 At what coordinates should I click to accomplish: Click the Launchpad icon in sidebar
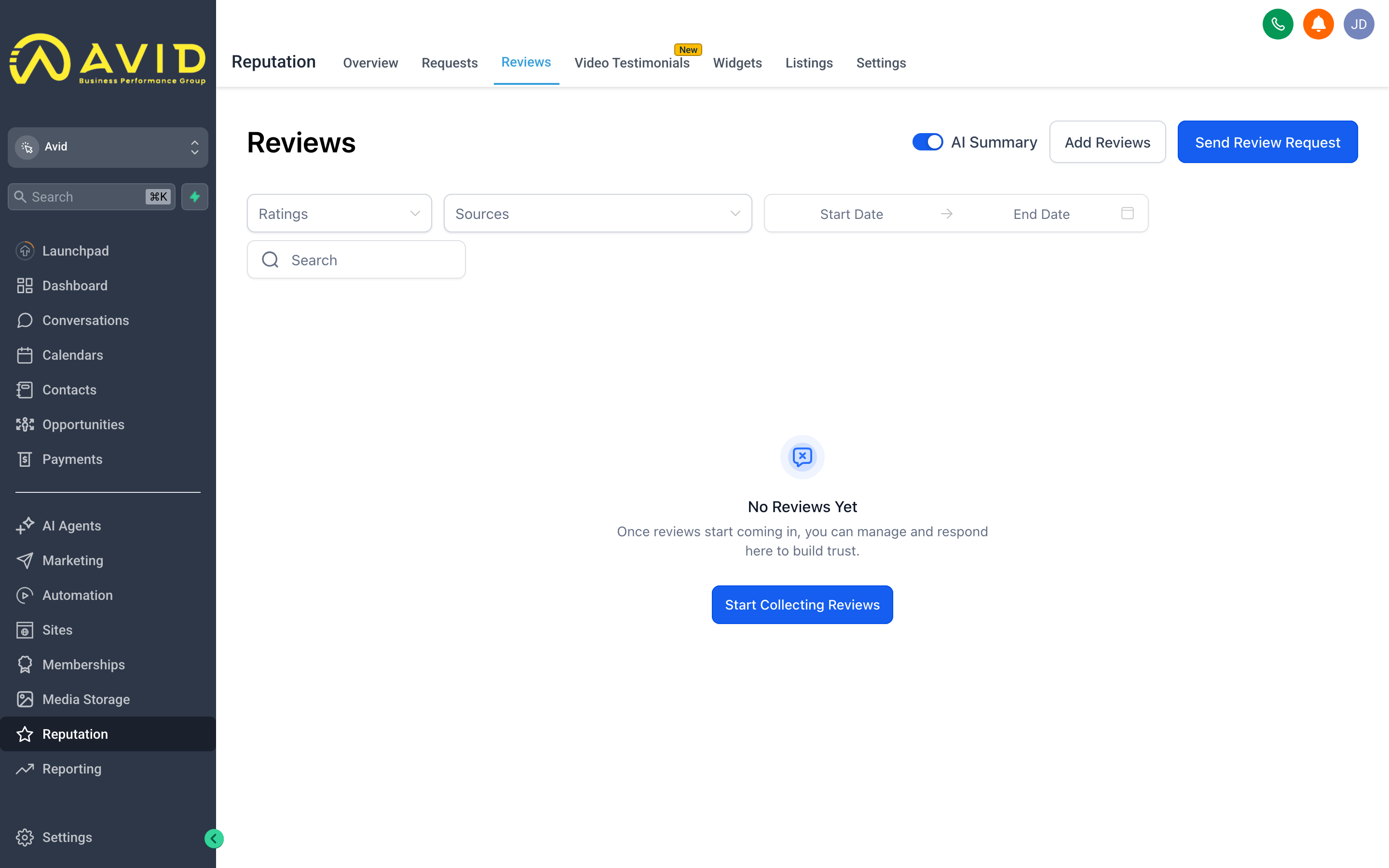[x=25, y=251]
